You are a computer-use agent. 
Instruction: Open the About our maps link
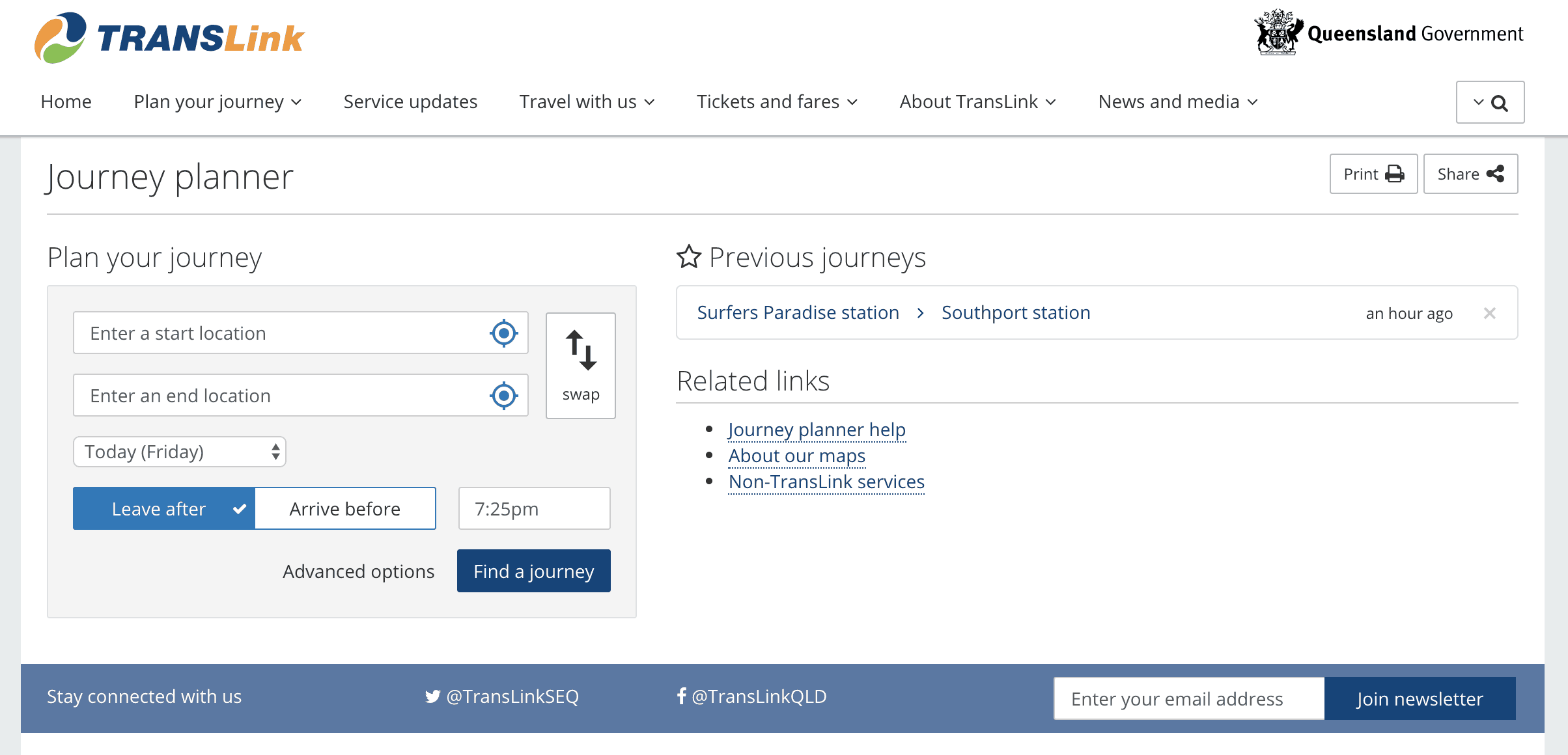click(x=797, y=456)
